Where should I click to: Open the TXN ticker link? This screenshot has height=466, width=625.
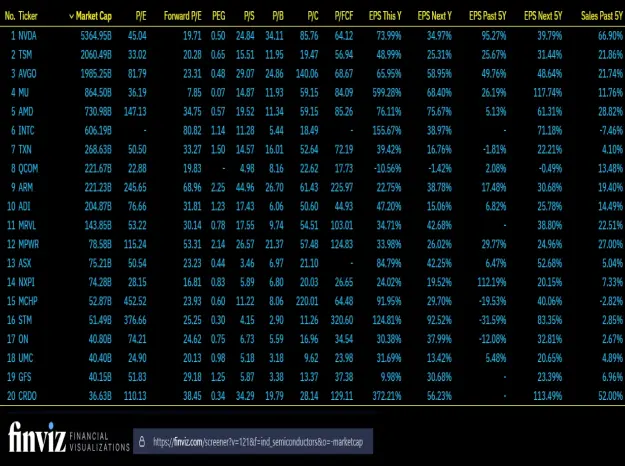(x=25, y=149)
